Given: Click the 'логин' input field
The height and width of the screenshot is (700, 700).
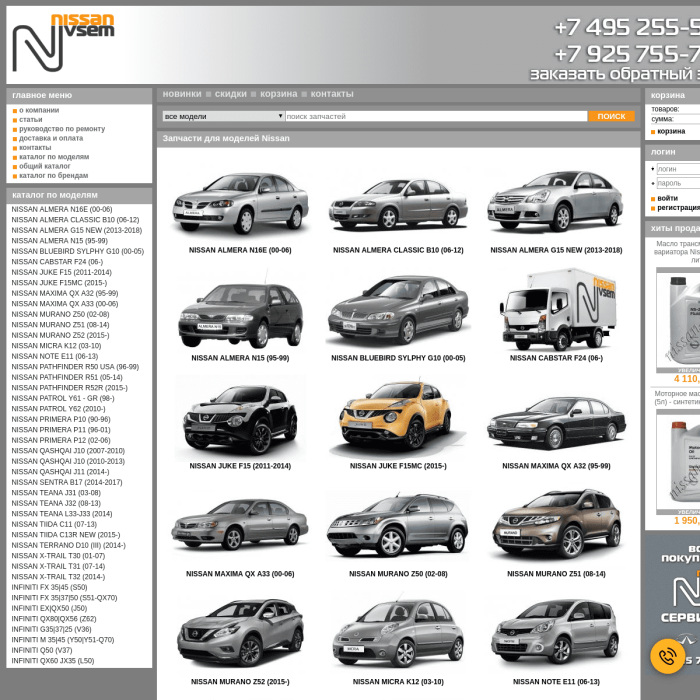Looking at the screenshot, I should 678,169.
